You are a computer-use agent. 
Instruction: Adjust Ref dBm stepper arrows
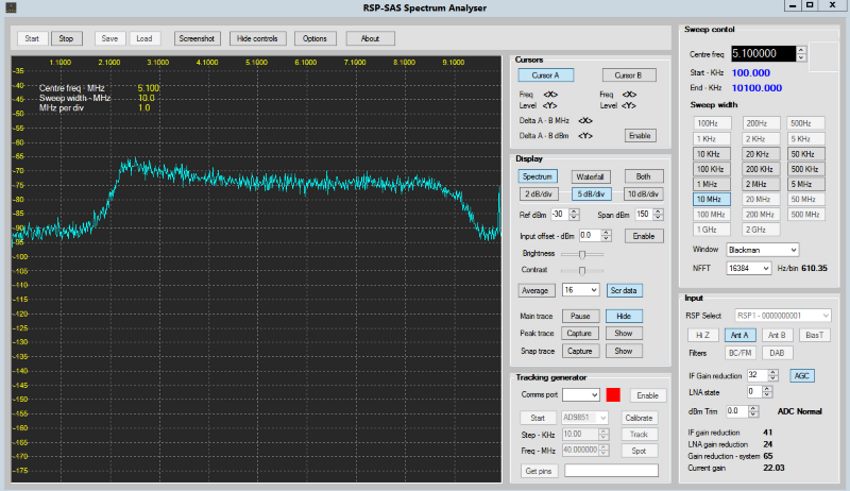click(574, 215)
